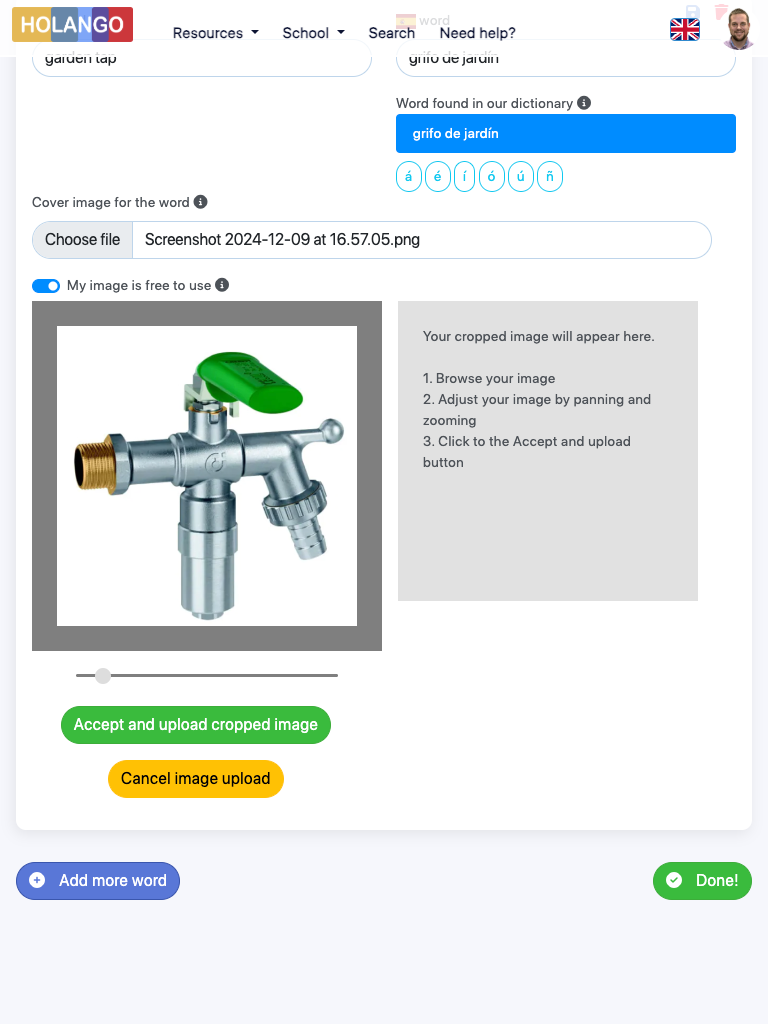The height and width of the screenshot is (1024, 768).
Task: Insert the á accented character
Action: point(409,176)
